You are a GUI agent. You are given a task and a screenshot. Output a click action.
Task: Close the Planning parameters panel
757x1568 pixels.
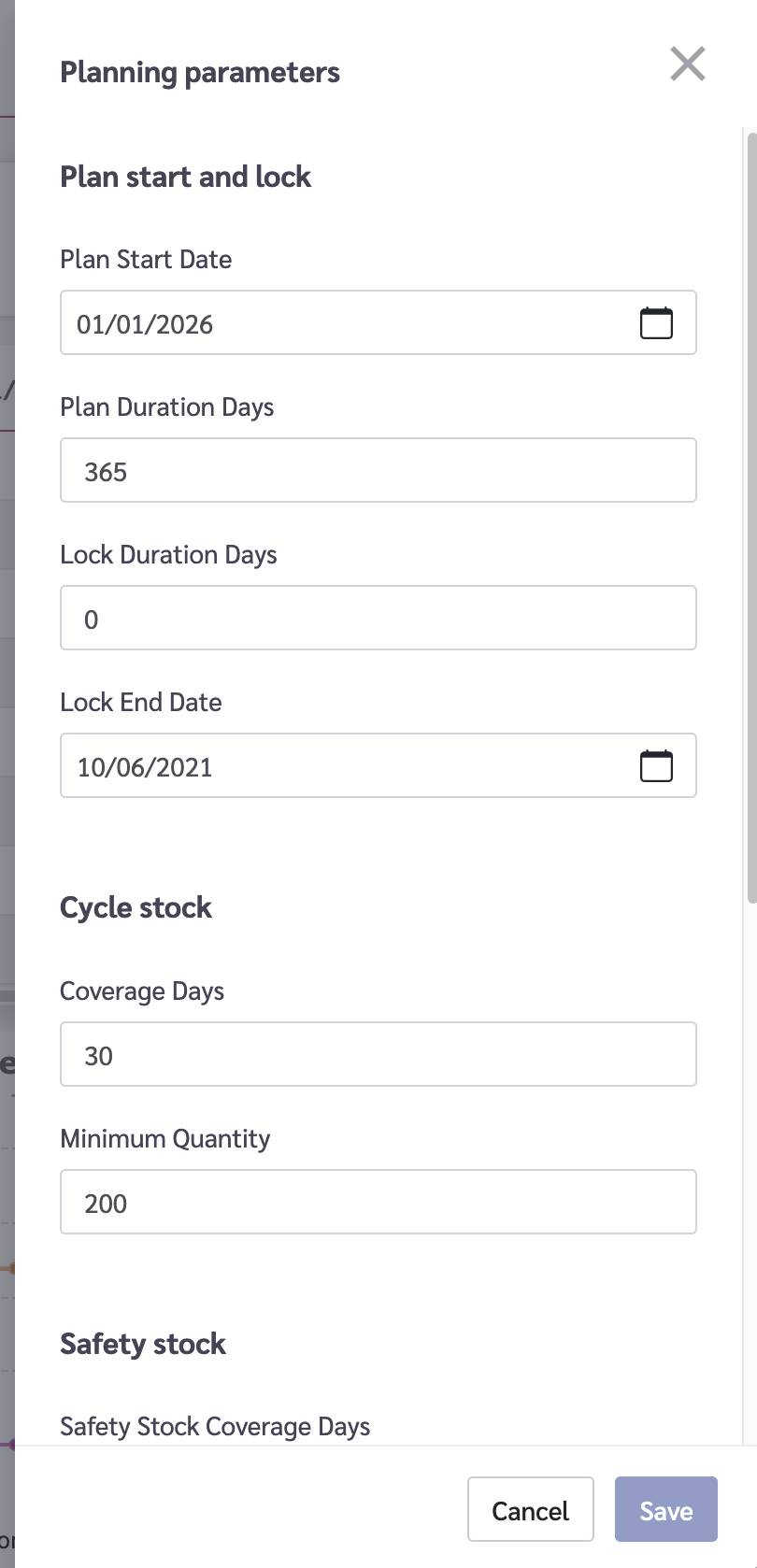pos(687,64)
